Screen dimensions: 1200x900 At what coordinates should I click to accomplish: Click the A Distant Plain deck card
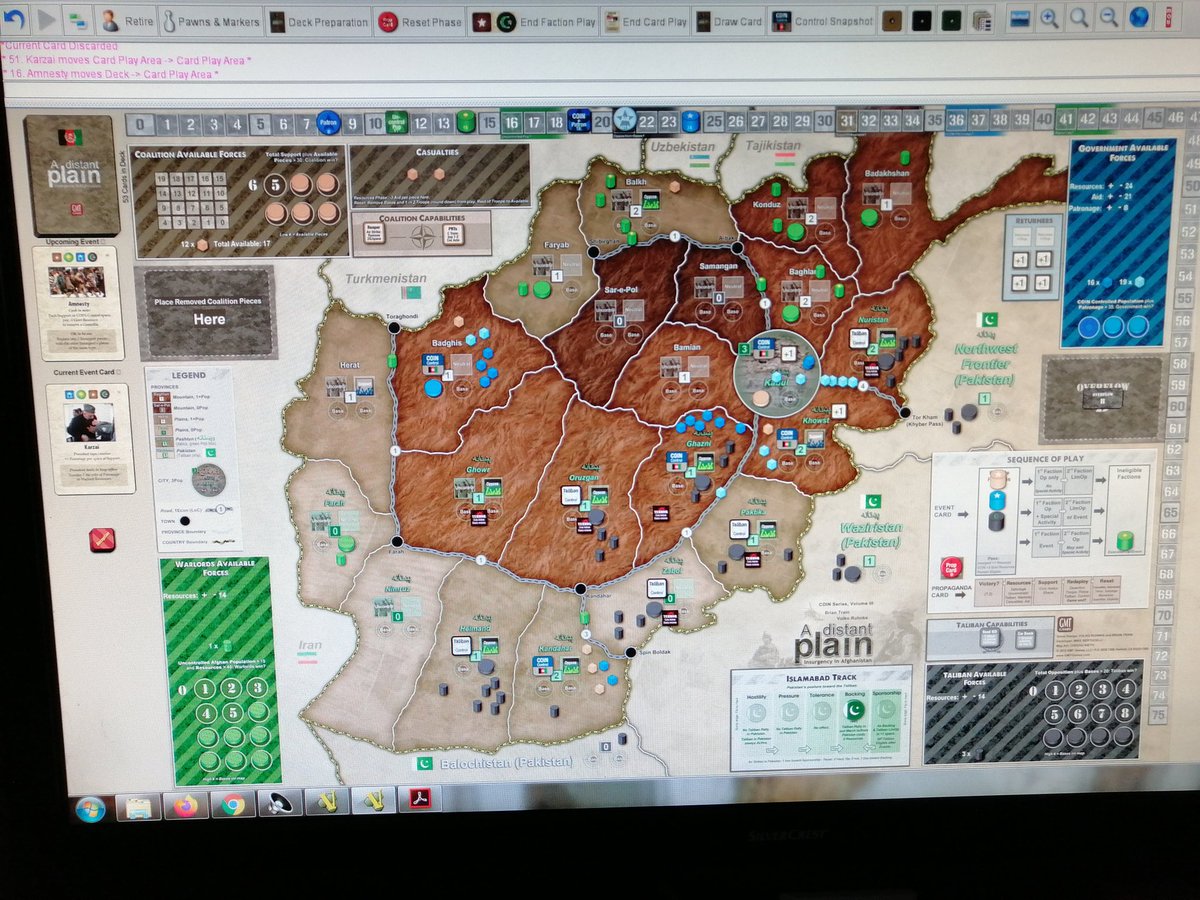(72, 175)
